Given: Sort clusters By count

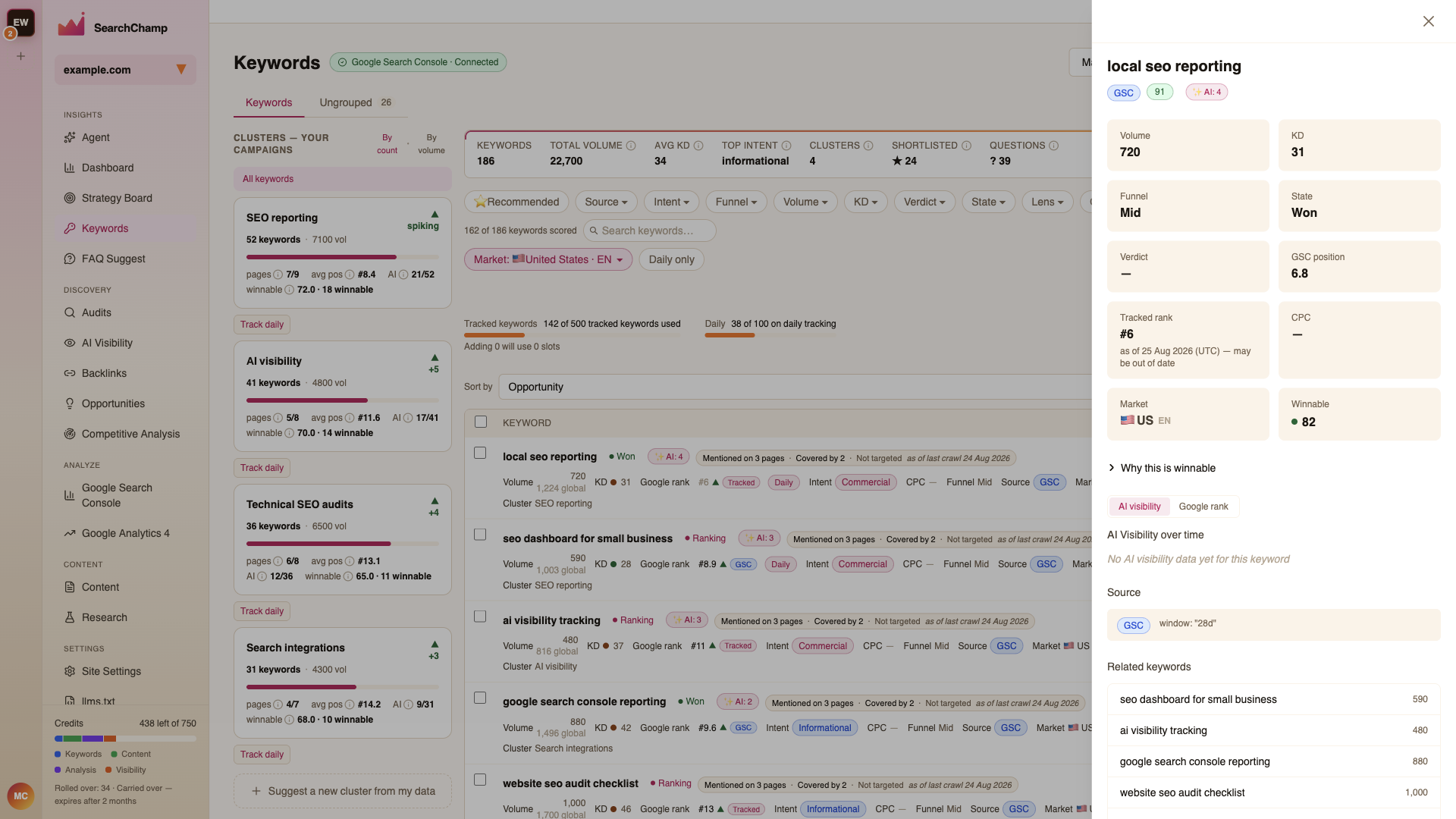Looking at the screenshot, I should (387, 144).
